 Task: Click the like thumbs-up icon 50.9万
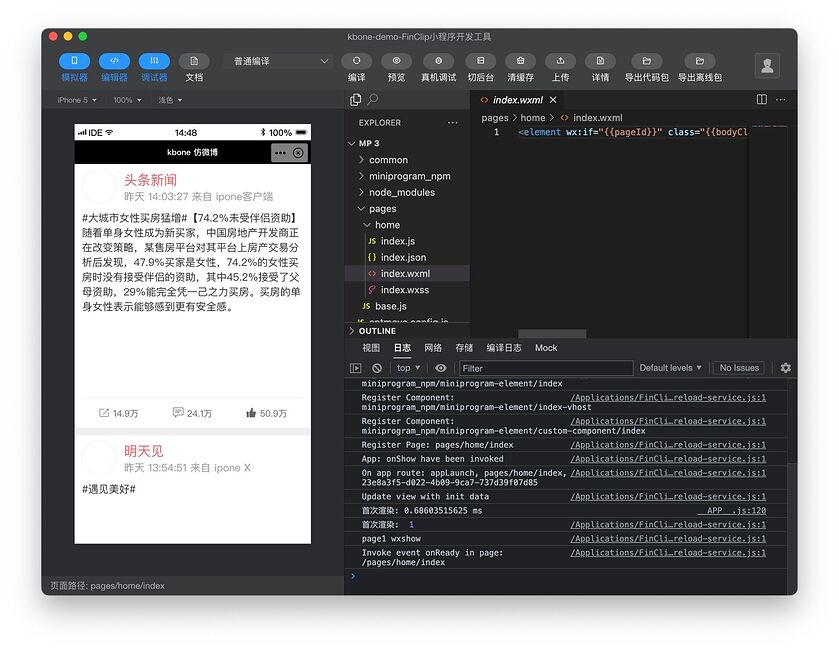pyautogui.click(x=251, y=412)
